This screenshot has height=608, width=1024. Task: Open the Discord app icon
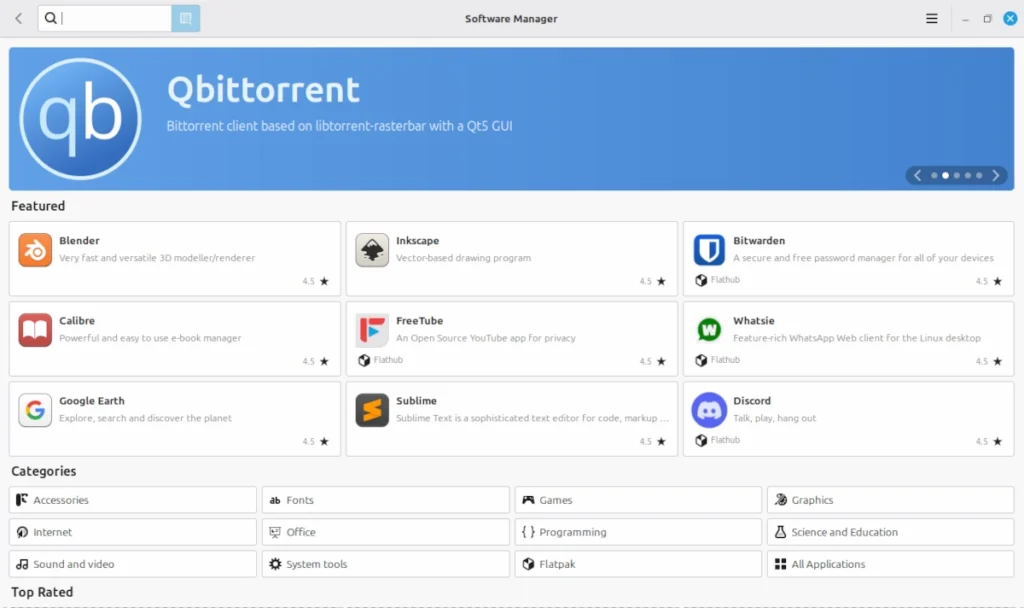pyautogui.click(x=709, y=410)
